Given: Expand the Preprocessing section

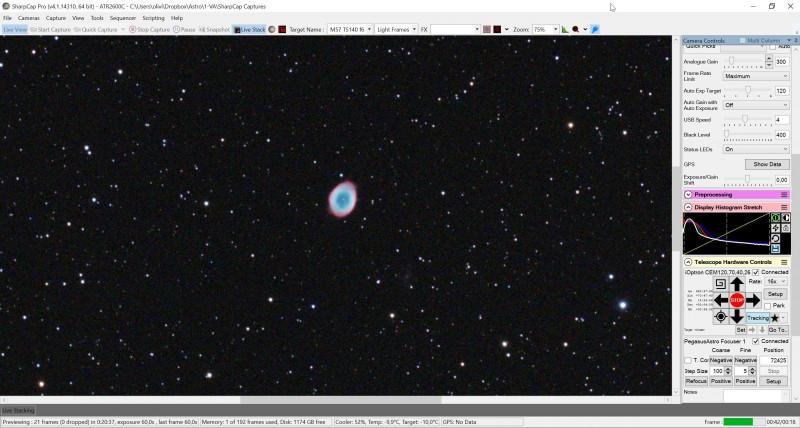Looking at the screenshot, I should point(688,194).
